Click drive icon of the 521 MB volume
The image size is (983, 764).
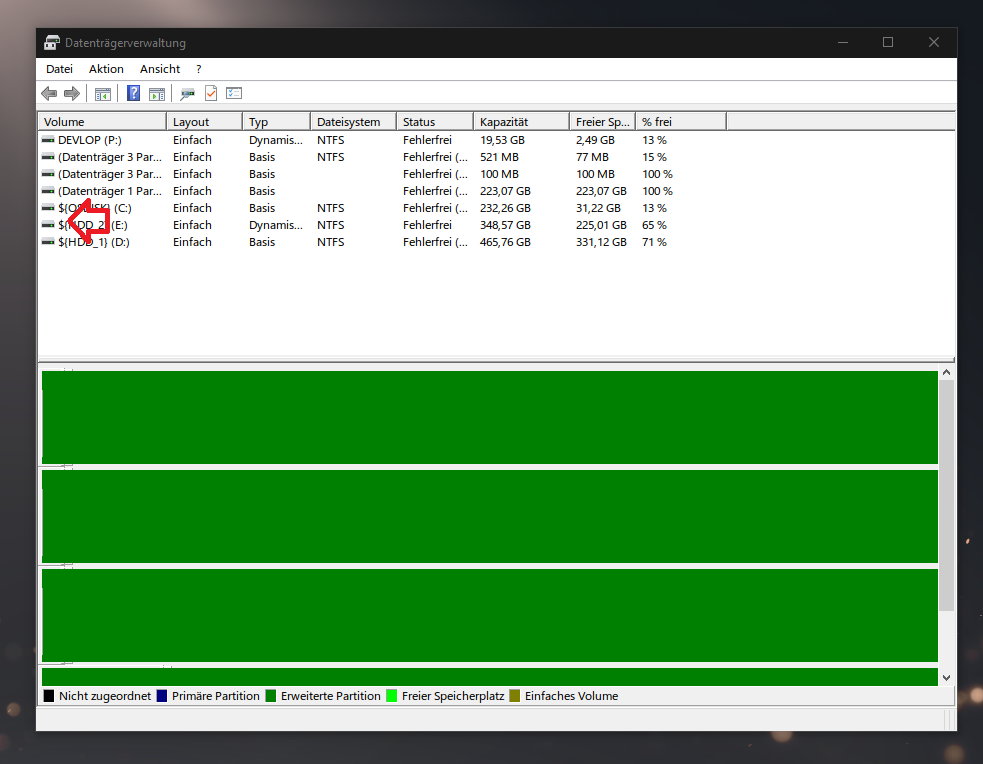click(x=48, y=157)
